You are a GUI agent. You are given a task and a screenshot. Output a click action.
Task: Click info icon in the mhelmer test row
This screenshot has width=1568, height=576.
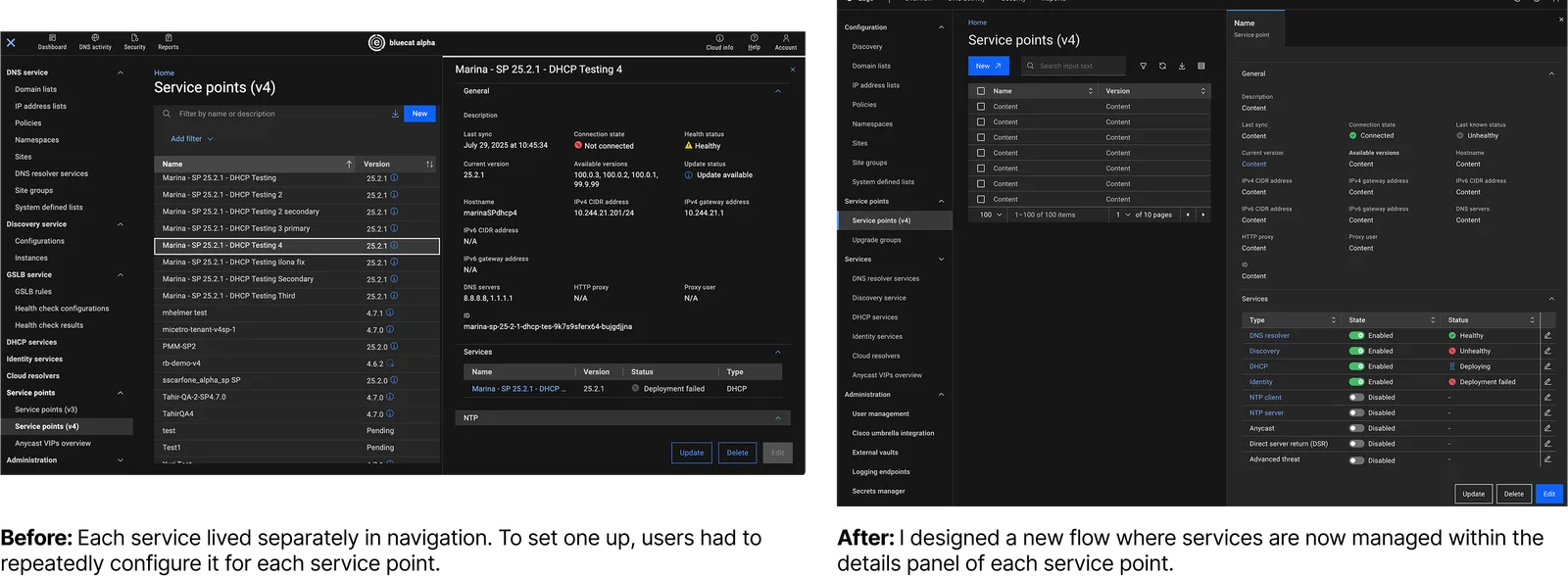point(390,312)
